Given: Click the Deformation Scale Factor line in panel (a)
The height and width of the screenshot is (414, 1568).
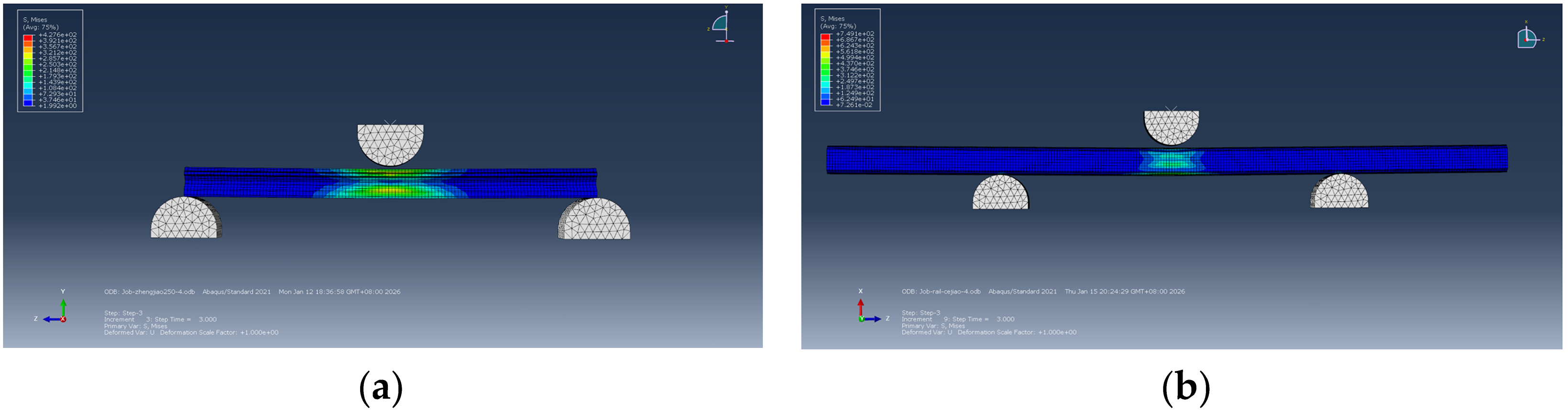Looking at the screenshot, I should [191, 333].
